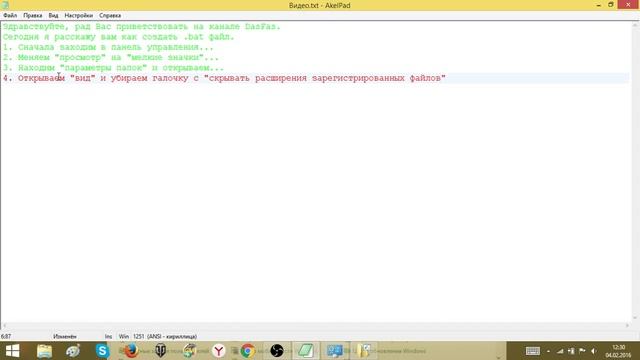Click line "3. Находим параметры папок"
This screenshot has height=360, width=640.
coord(113,68)
